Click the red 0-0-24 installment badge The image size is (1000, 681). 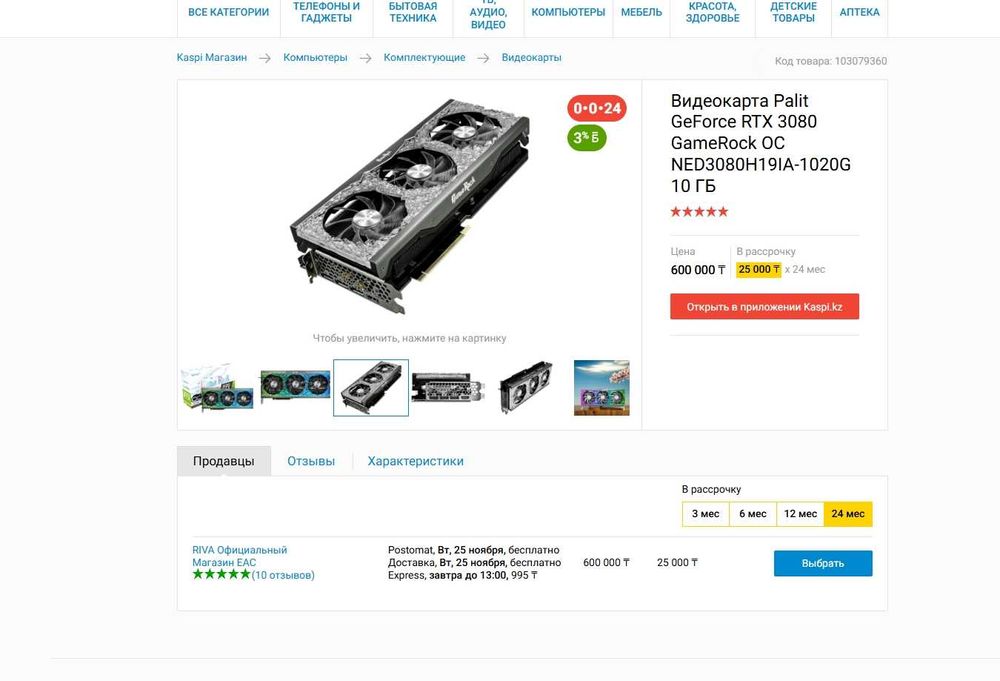coord(596,108)
